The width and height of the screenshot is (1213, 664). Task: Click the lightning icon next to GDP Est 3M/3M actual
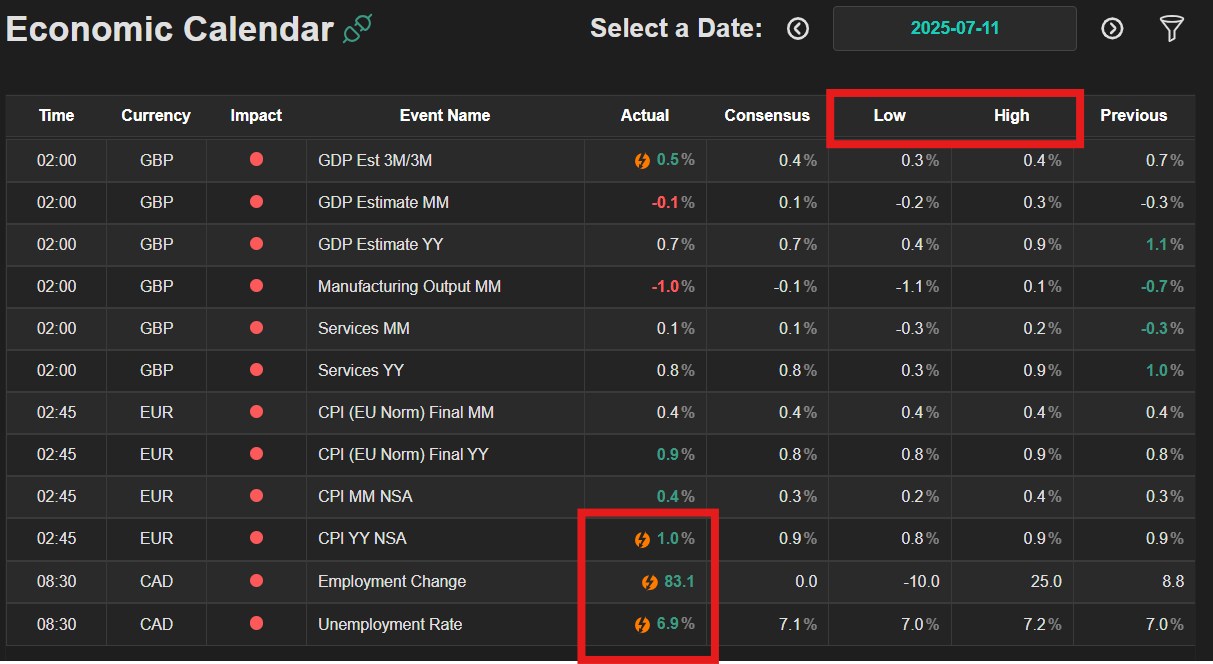(x=642, y=160)
